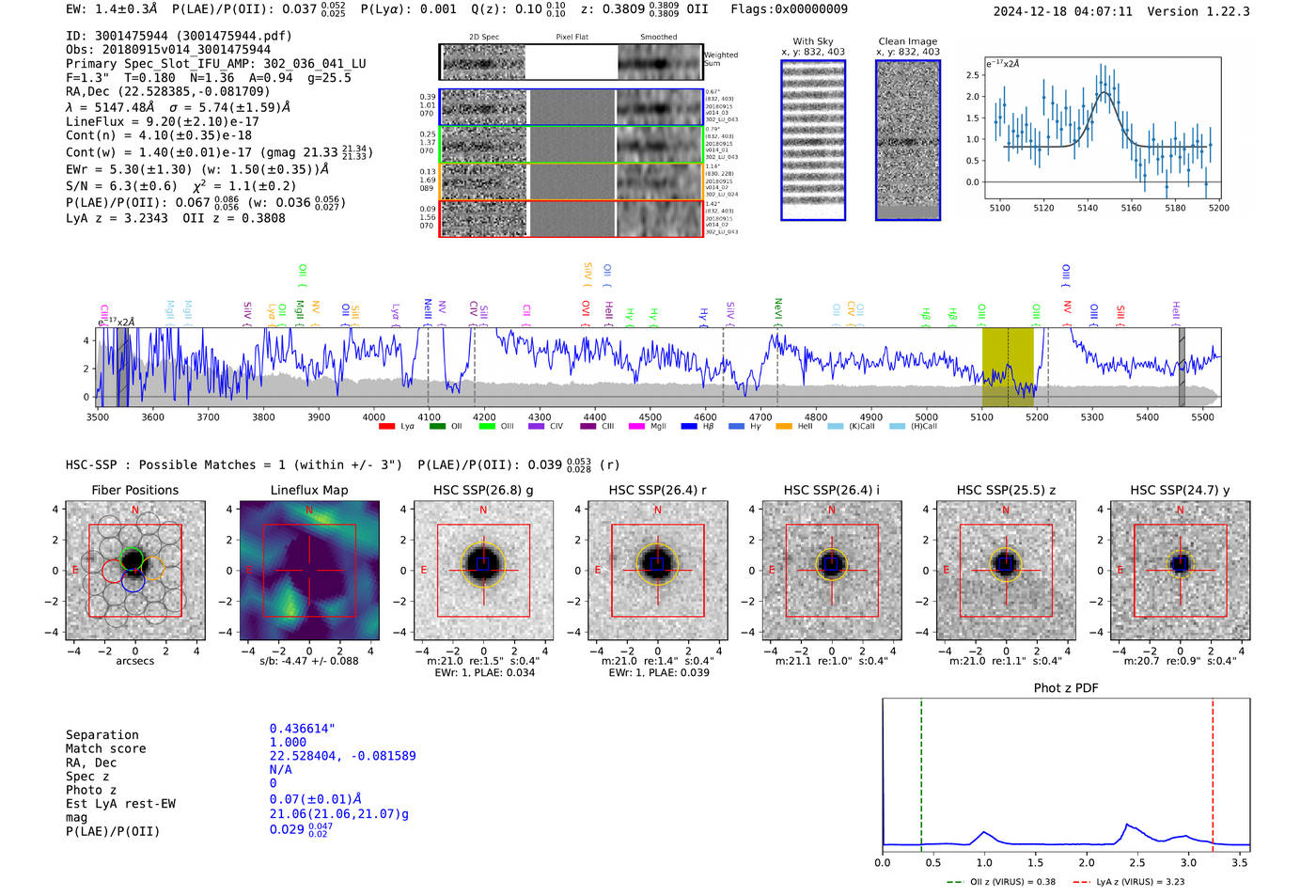The width and height of the screenshot is (1316, 896).
Task: Open the HSC SSP y-band cutout
Action: coord(1180,571)
